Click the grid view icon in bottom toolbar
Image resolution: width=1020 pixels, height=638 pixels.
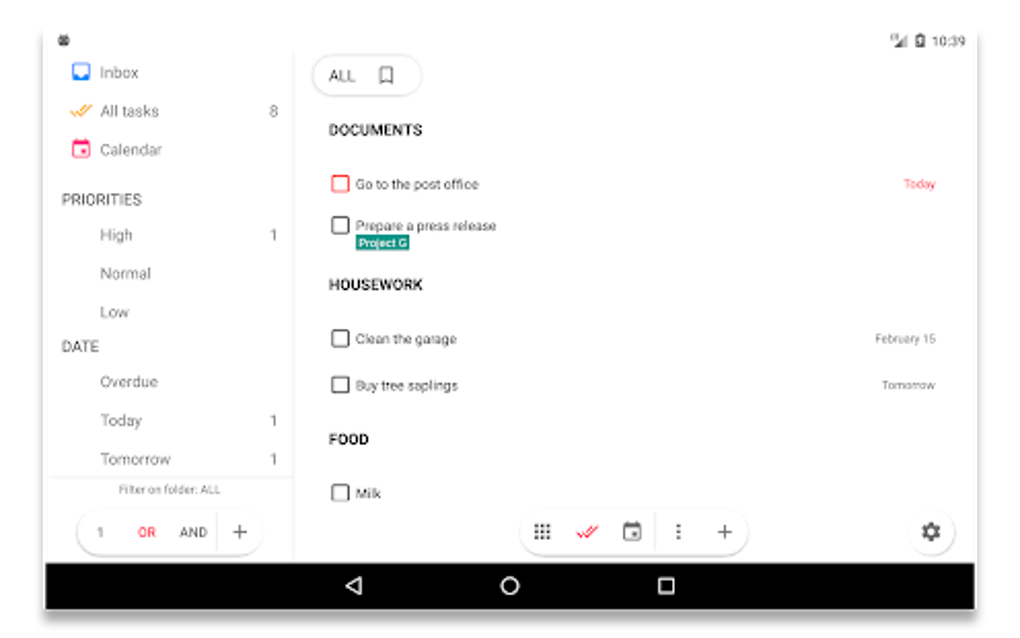pos(542,532)
